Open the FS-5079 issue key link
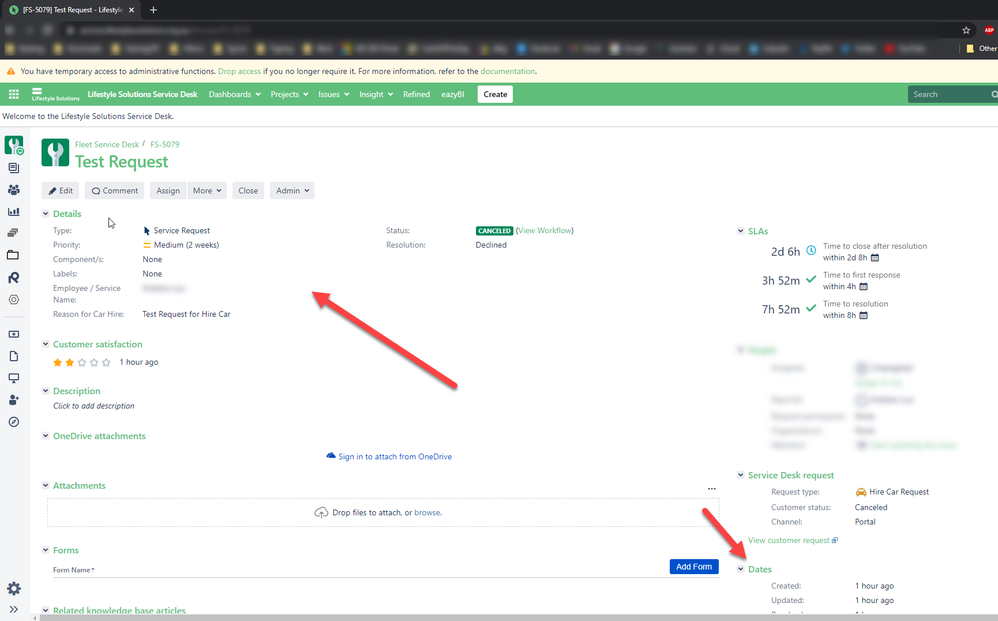The width and height of the screenshot is (998, 621). 165,144
